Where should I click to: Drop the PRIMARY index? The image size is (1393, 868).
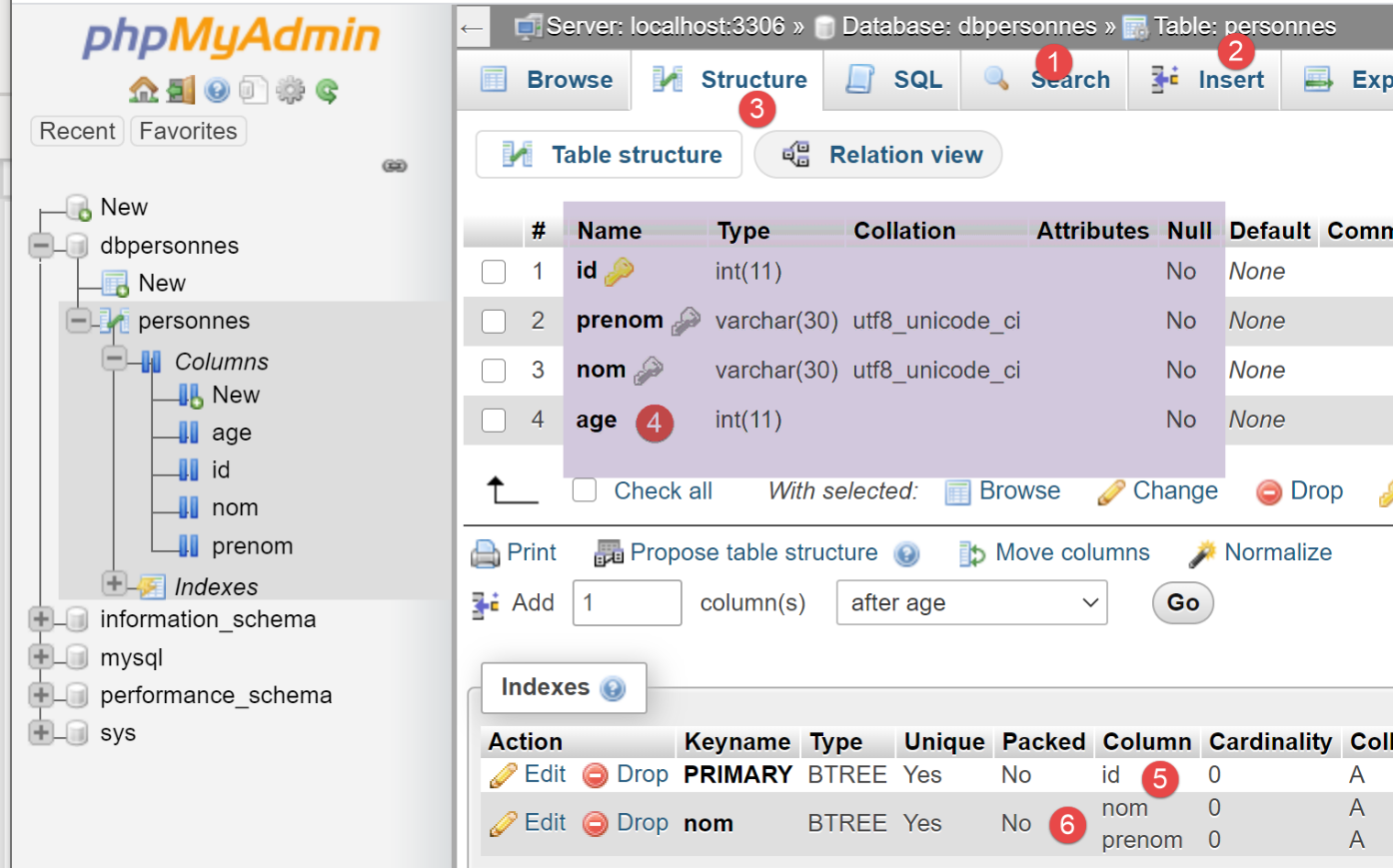[x=626, y=775]
